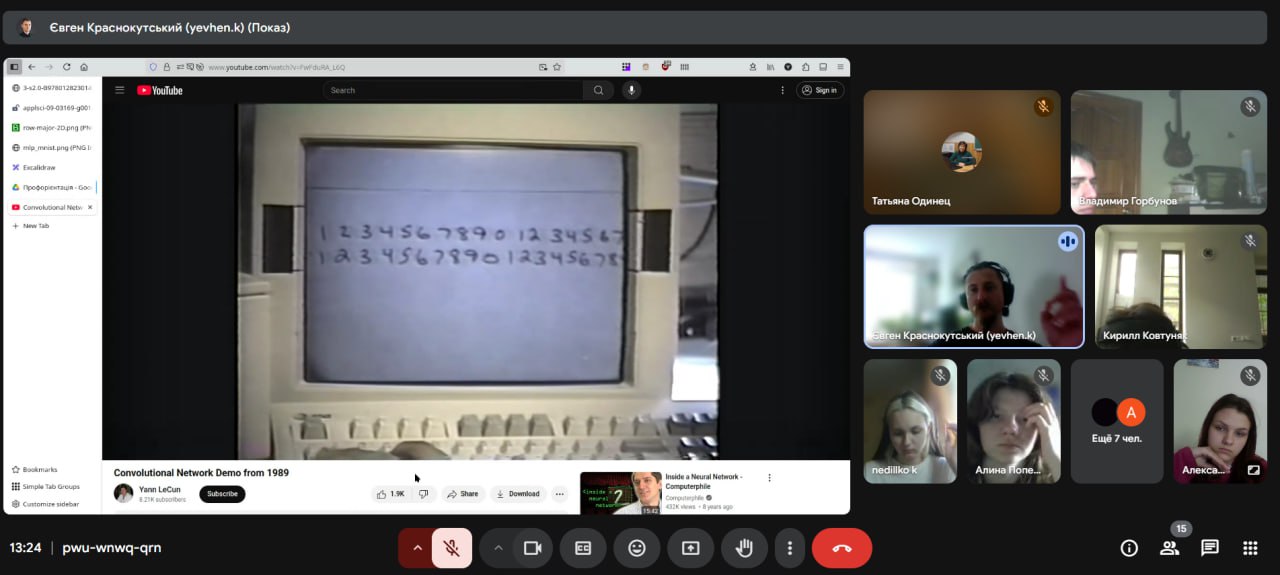Select Алина Попе... participant tile
Viewport: 1280px width, 575px height.
[1014, 421]
